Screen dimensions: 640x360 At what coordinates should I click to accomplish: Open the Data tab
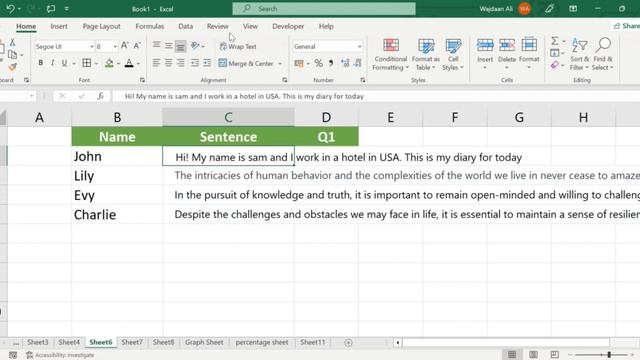[185, 26]
